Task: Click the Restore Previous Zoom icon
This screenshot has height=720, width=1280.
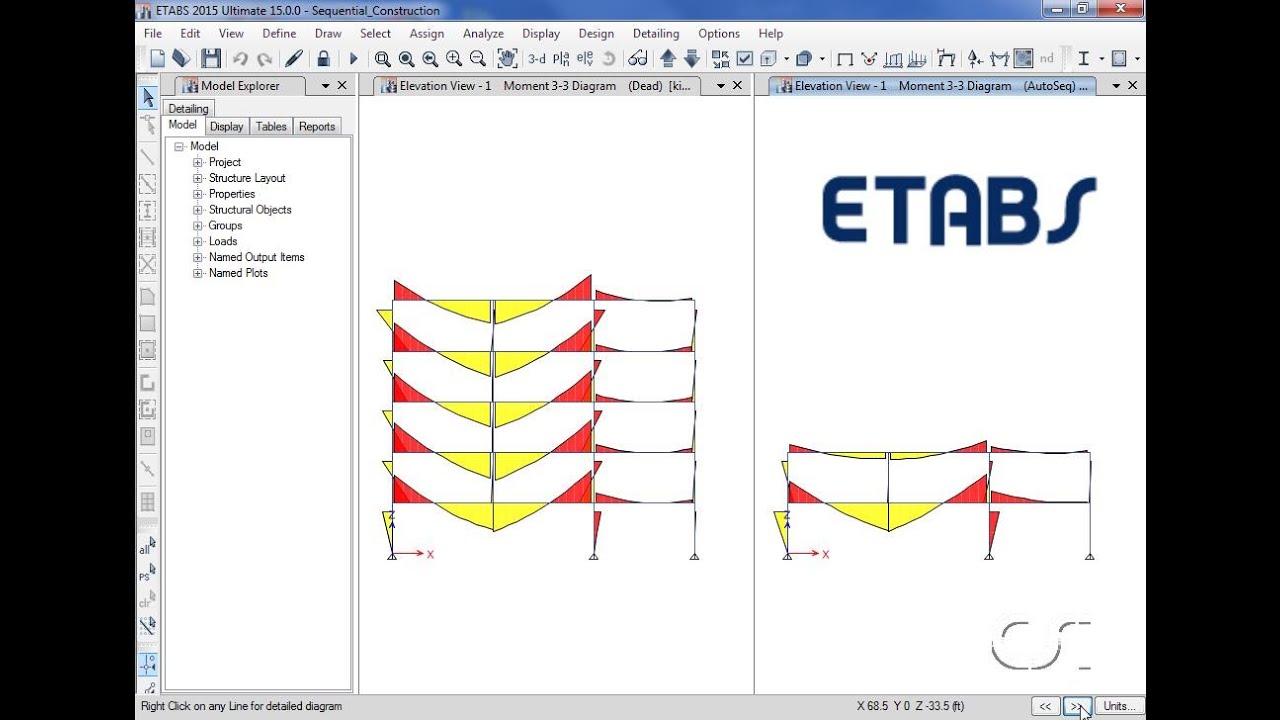Action: tap(430, 59)
